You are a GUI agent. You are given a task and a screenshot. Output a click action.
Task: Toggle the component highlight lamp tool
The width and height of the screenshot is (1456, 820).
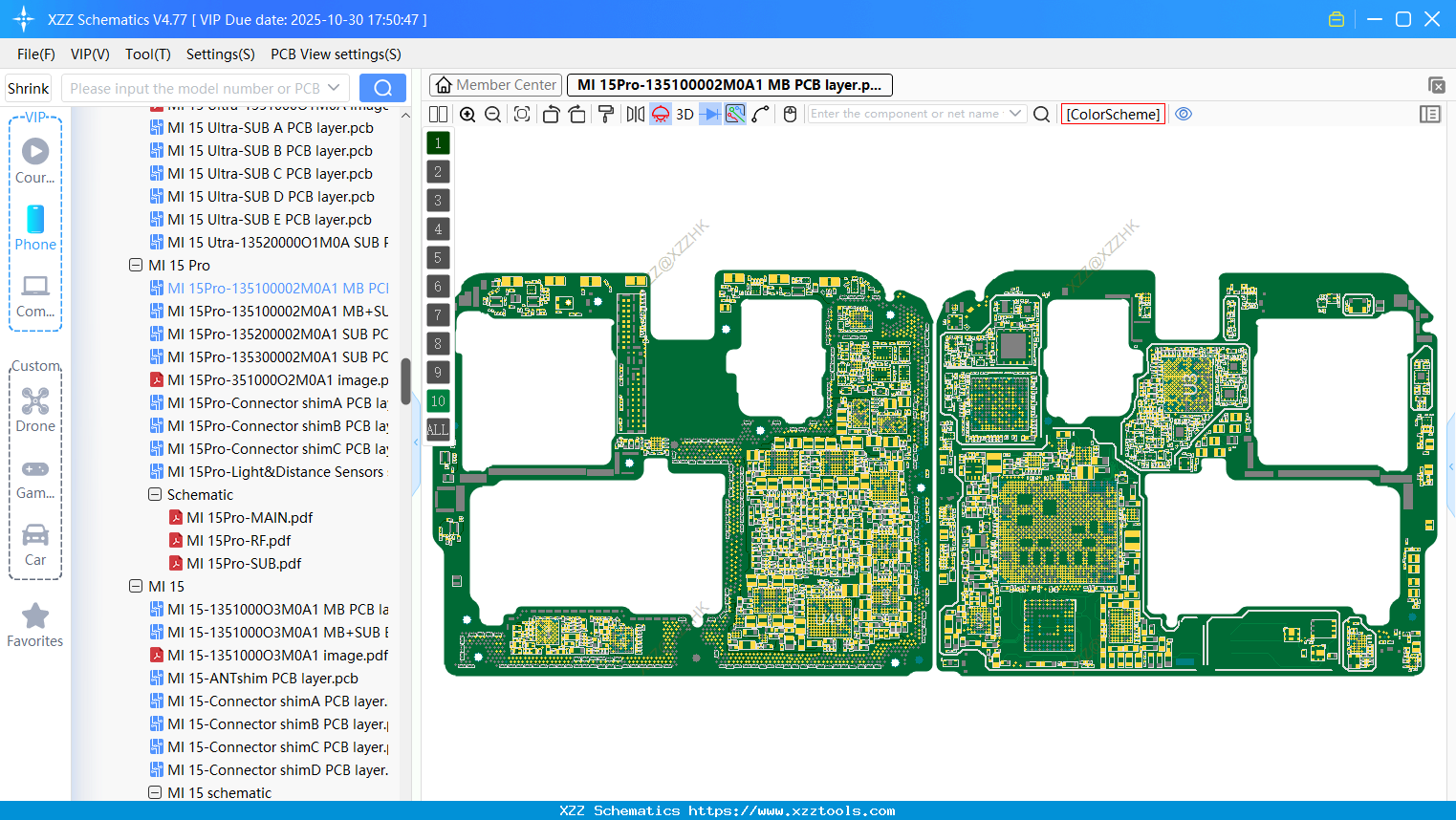click(x=662, y=114)
